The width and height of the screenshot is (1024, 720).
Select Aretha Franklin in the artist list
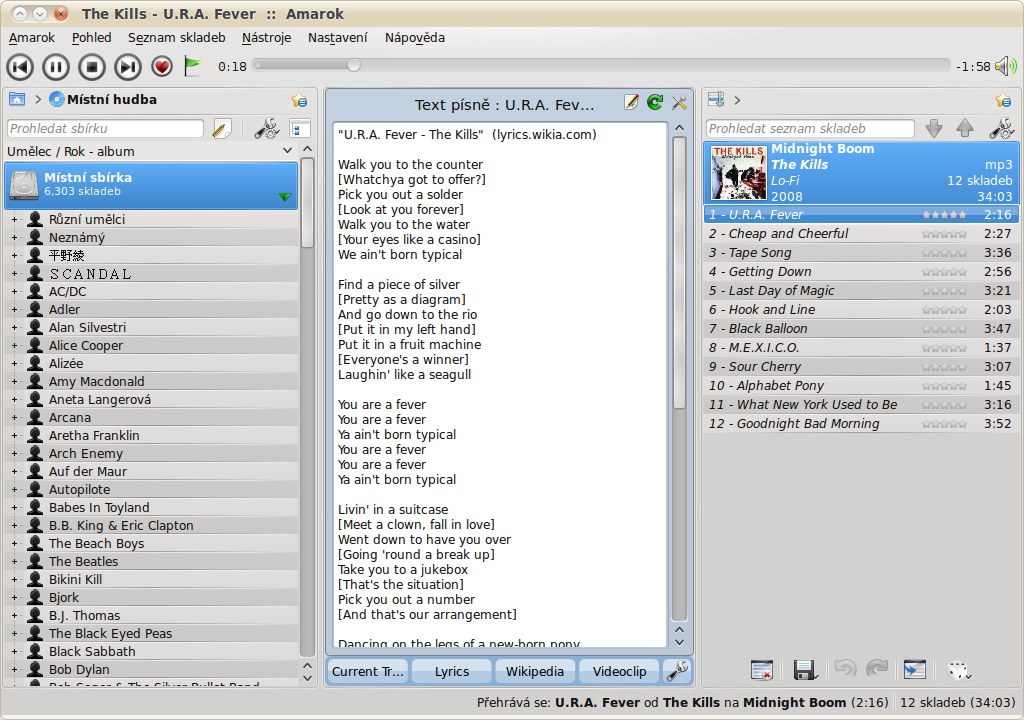pos(94,435)
